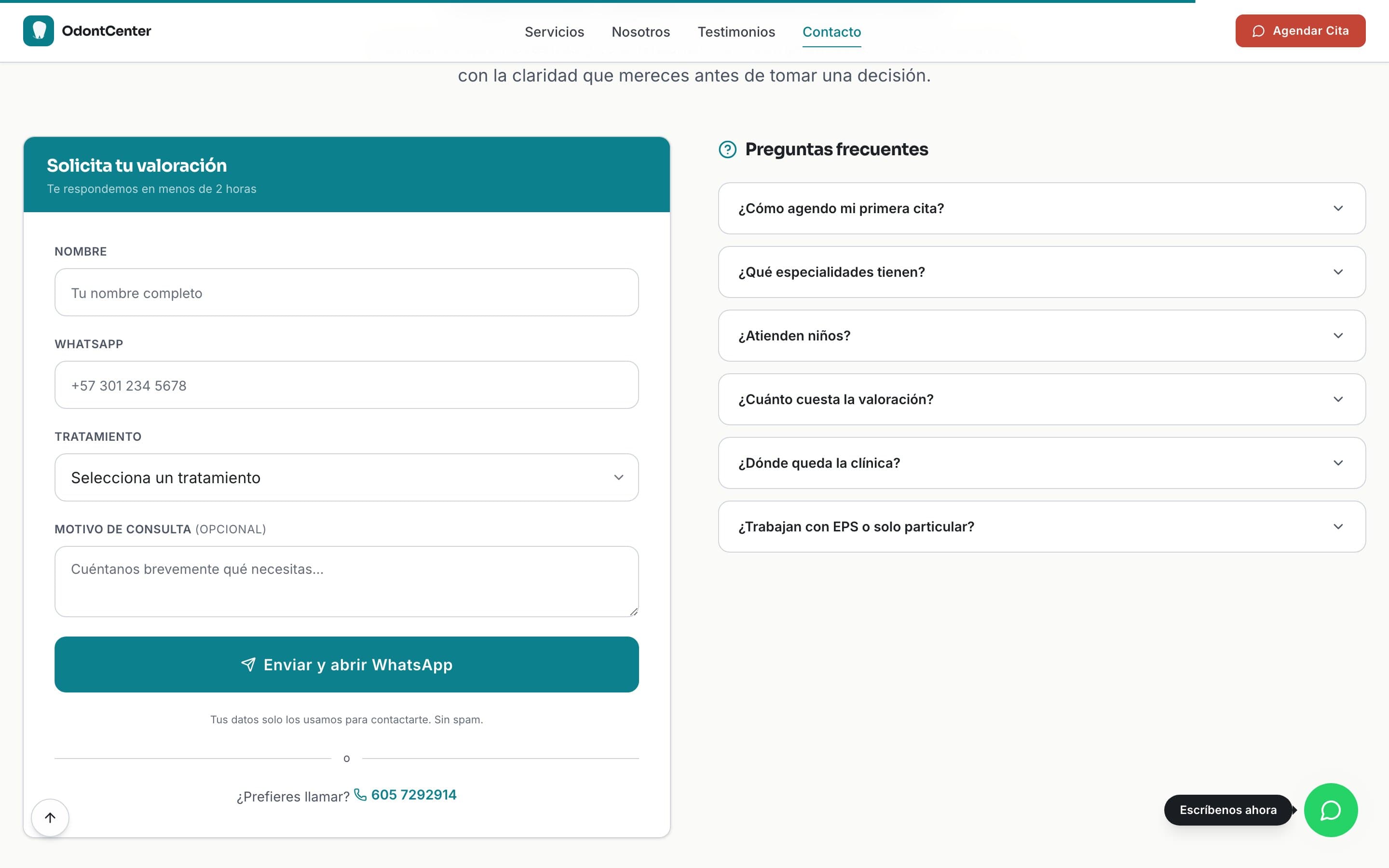
Task: Expand ¿Cómo agendo mi primera cita? question
Action: point(1041,208)
